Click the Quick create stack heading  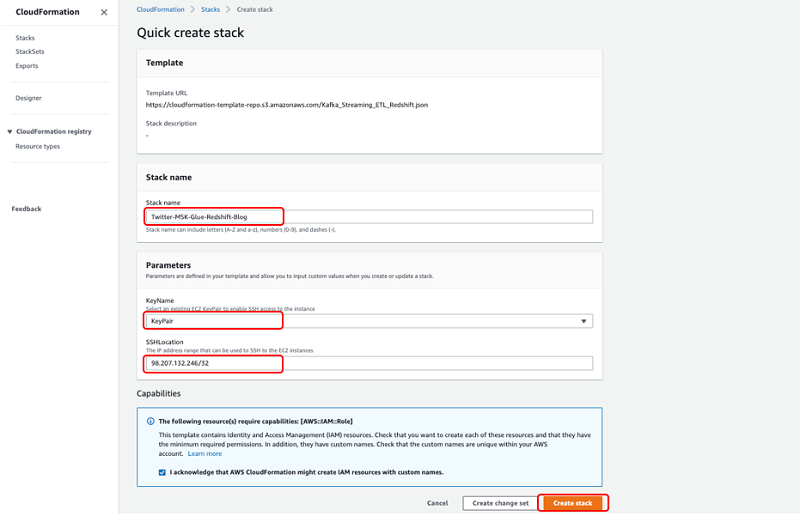tap(190, 33)
